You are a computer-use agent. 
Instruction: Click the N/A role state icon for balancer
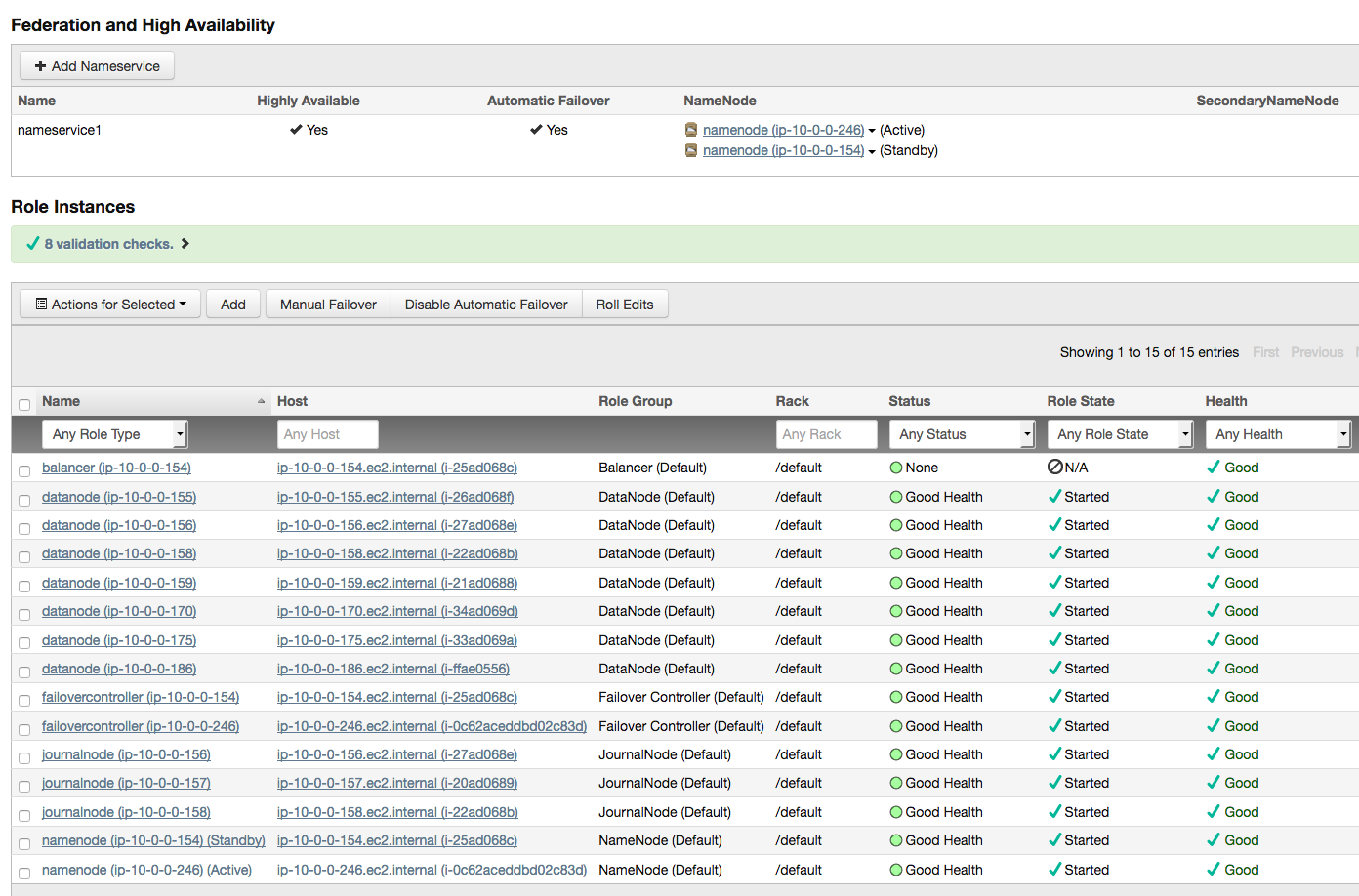(1054, 468)
